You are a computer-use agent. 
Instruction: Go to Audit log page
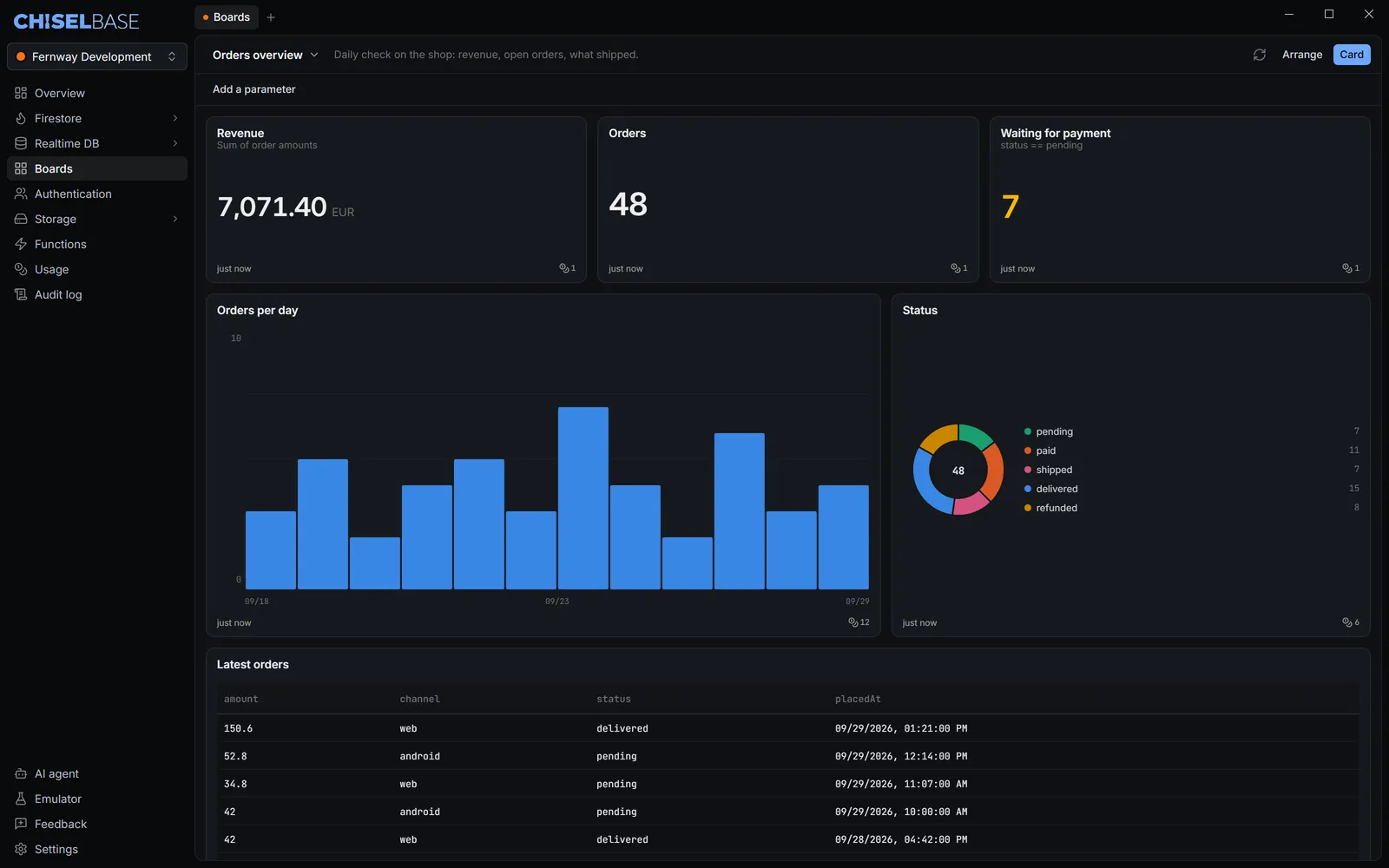pos(97,294)
